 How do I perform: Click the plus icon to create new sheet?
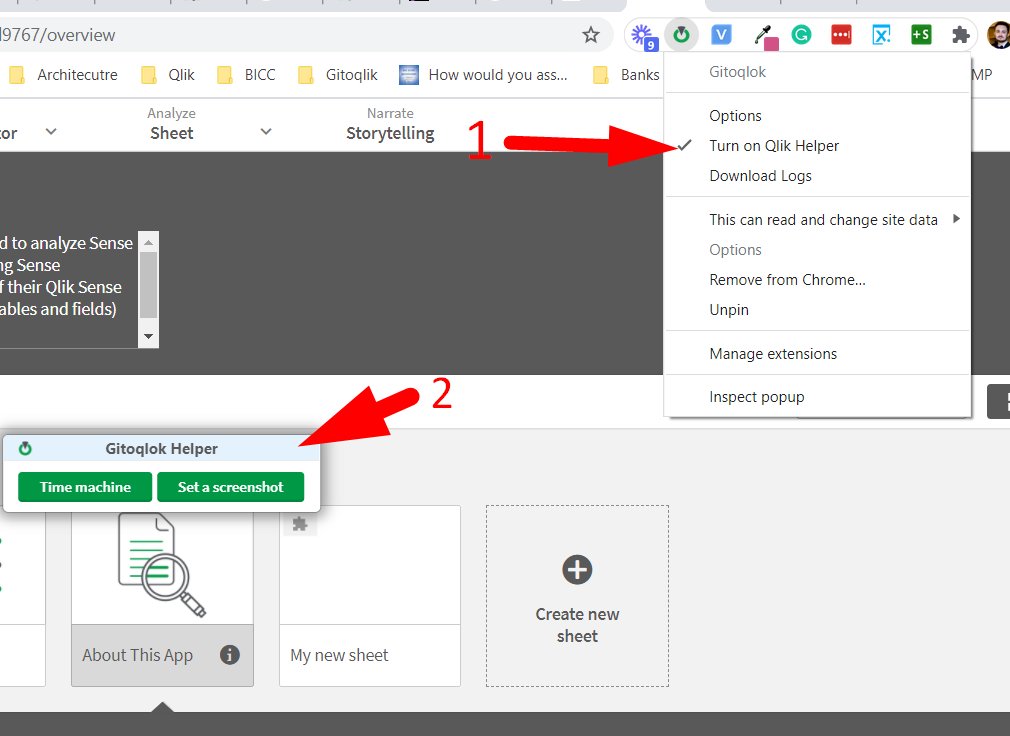click(577, 570)
